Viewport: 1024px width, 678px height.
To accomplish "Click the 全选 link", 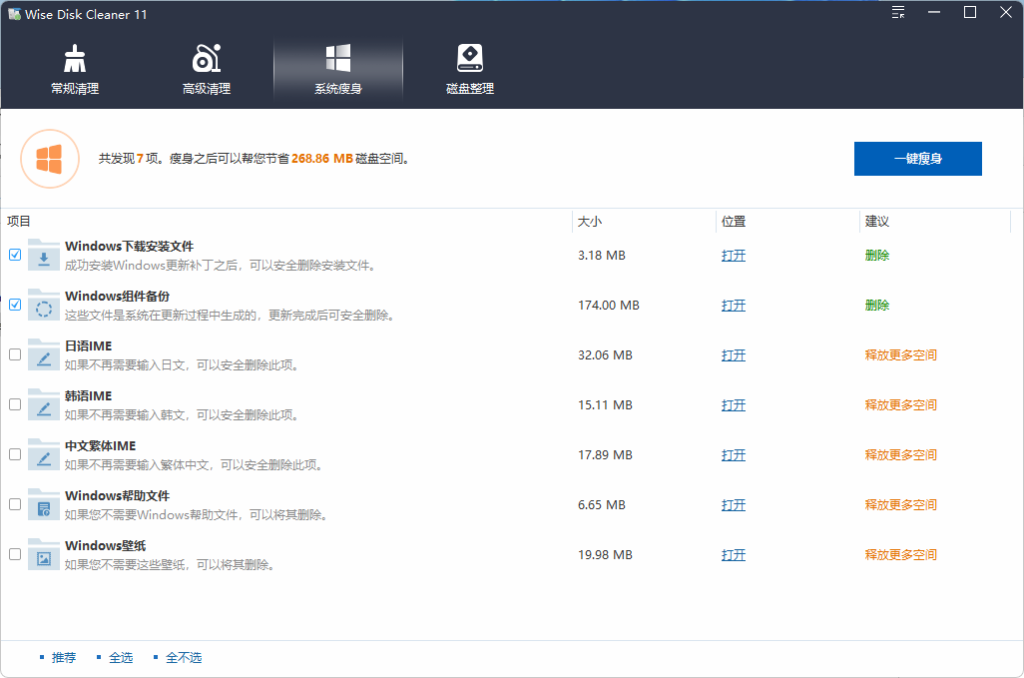I will tap(121, 658).
